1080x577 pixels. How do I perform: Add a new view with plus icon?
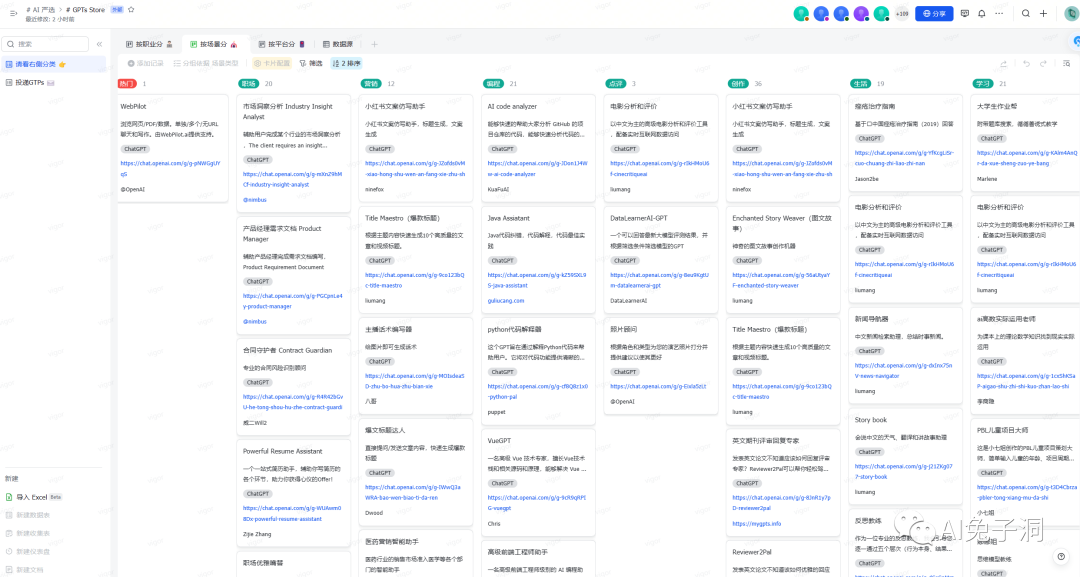pos(374,44)
